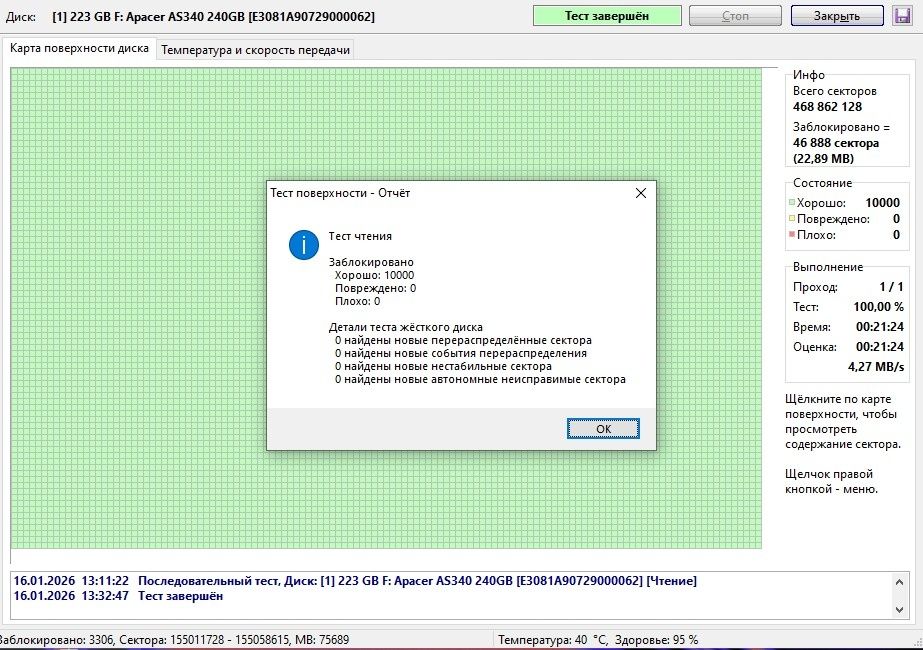The width and height of the screenshot is (923, 650).
Task: Click the новые нестабильные сектора line
Action: point(443,366)
